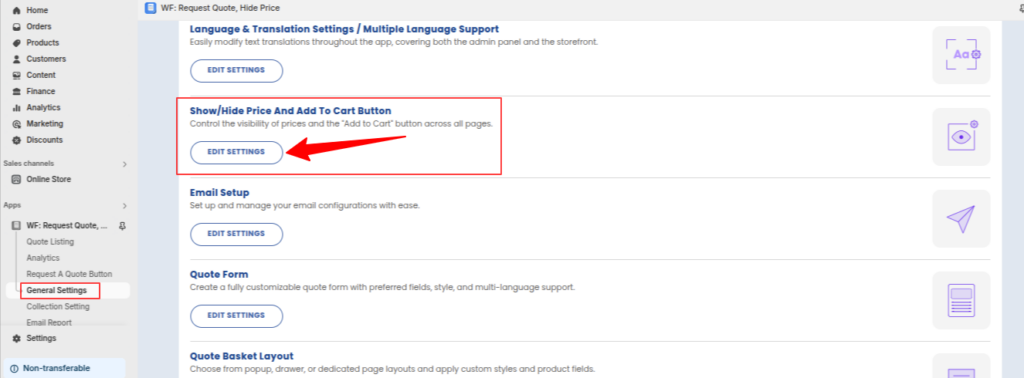Viewport: 1024px width, 378px height.
Task: Click the Sales channels label
Action: coord(29,164)
